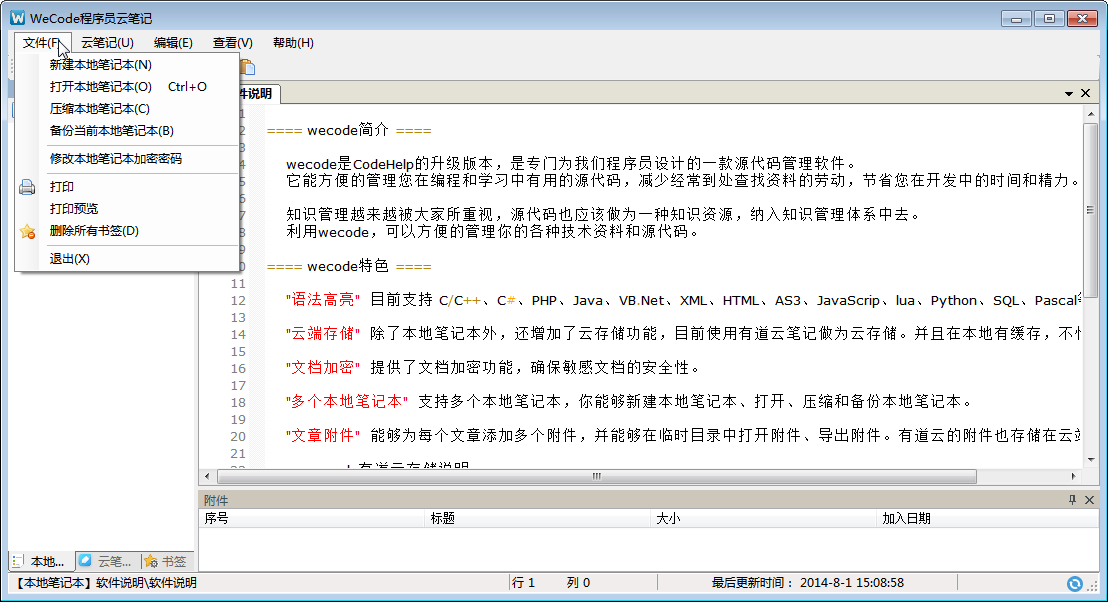Open the 帮助(H) menu
Screen dimensions: 1108x602
point(293,43)
